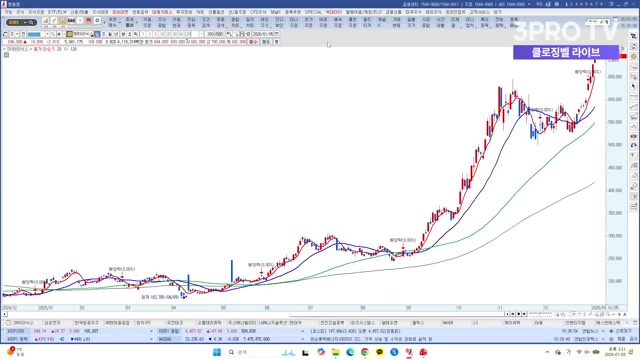Click the yellow lock icon in the top toolbar

click(62, 20)
